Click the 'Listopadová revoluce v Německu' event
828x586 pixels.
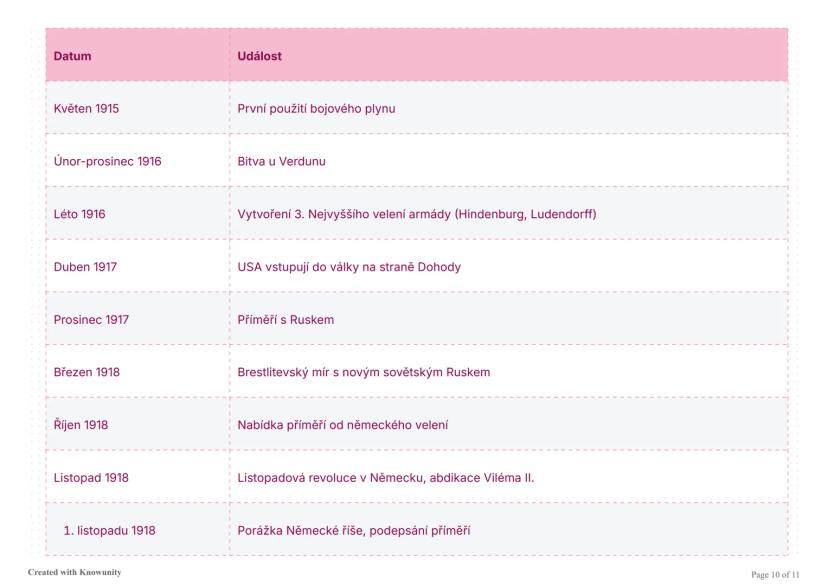coord(386,478)
